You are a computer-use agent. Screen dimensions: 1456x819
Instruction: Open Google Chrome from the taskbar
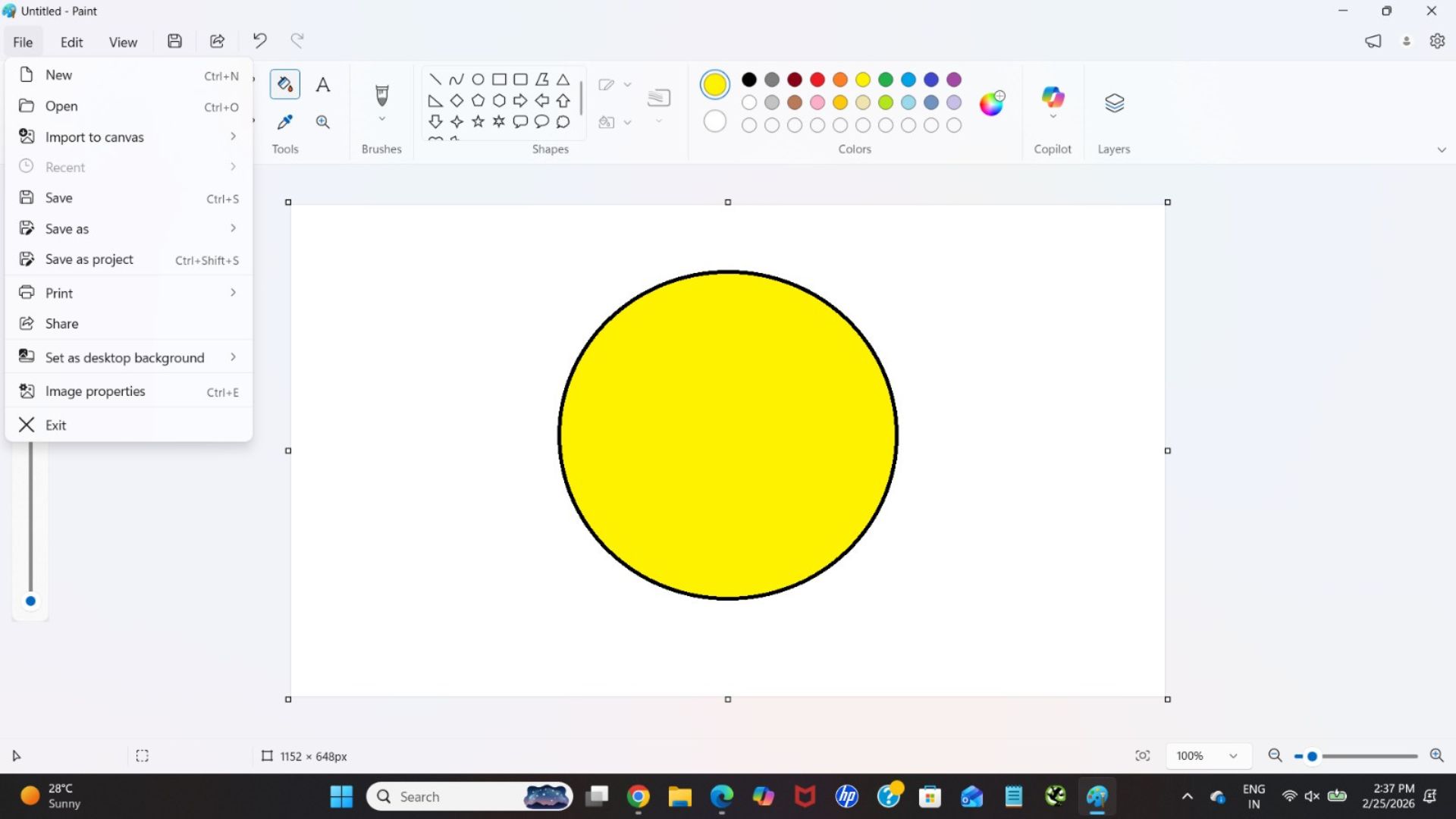tap(638, 796)
